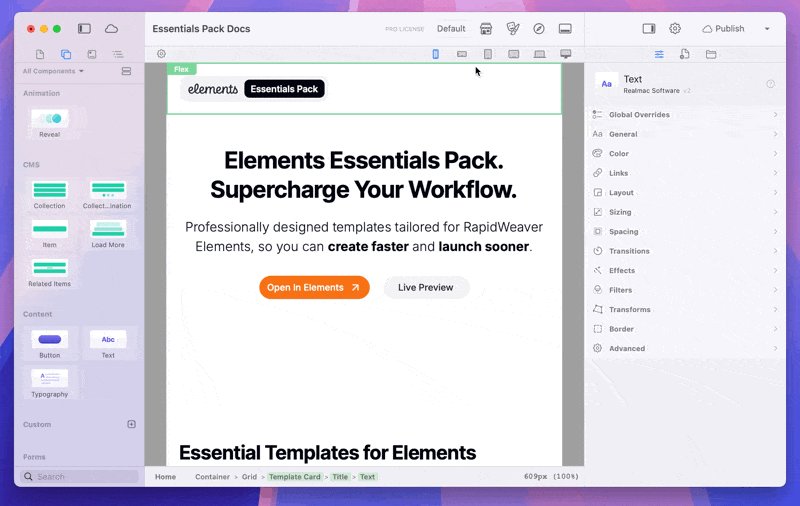Click the component search field

pos(85,477)
